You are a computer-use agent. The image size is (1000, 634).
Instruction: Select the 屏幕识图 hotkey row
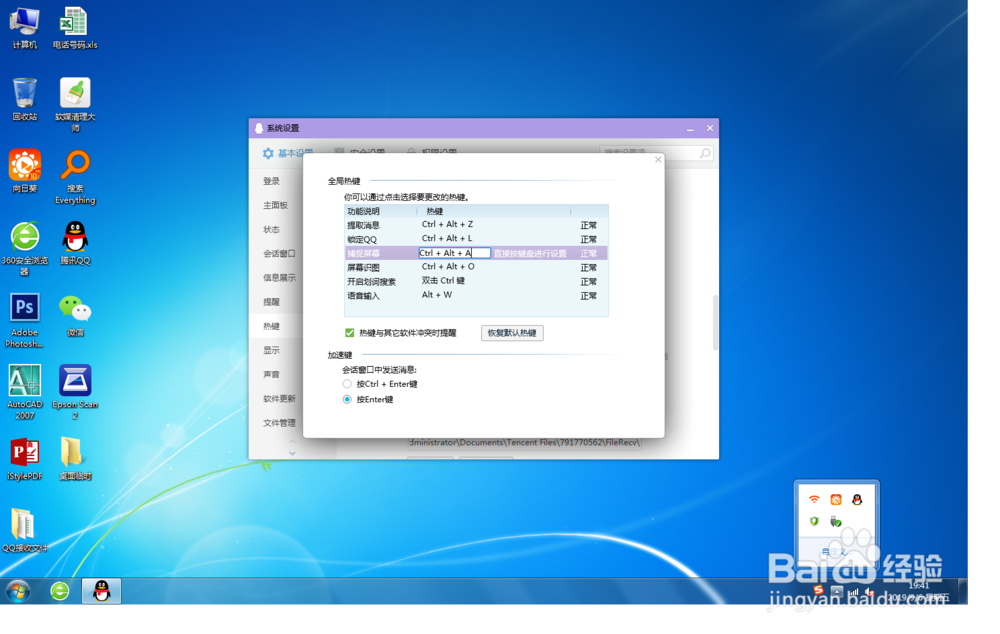(x=476, y=267)
